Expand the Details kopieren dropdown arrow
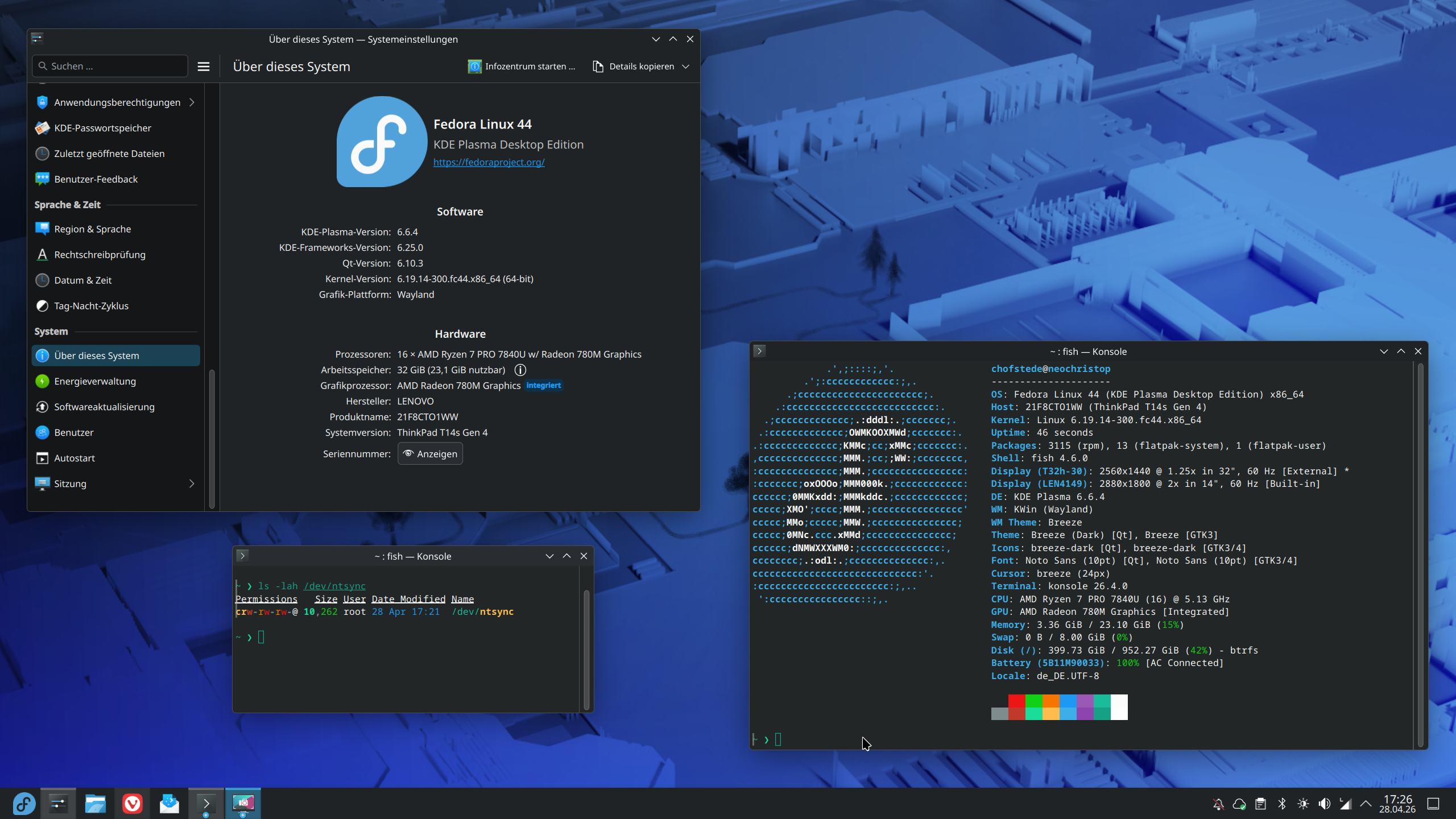The width and height of the screenshot is (1456, 819). click(686, 67)
